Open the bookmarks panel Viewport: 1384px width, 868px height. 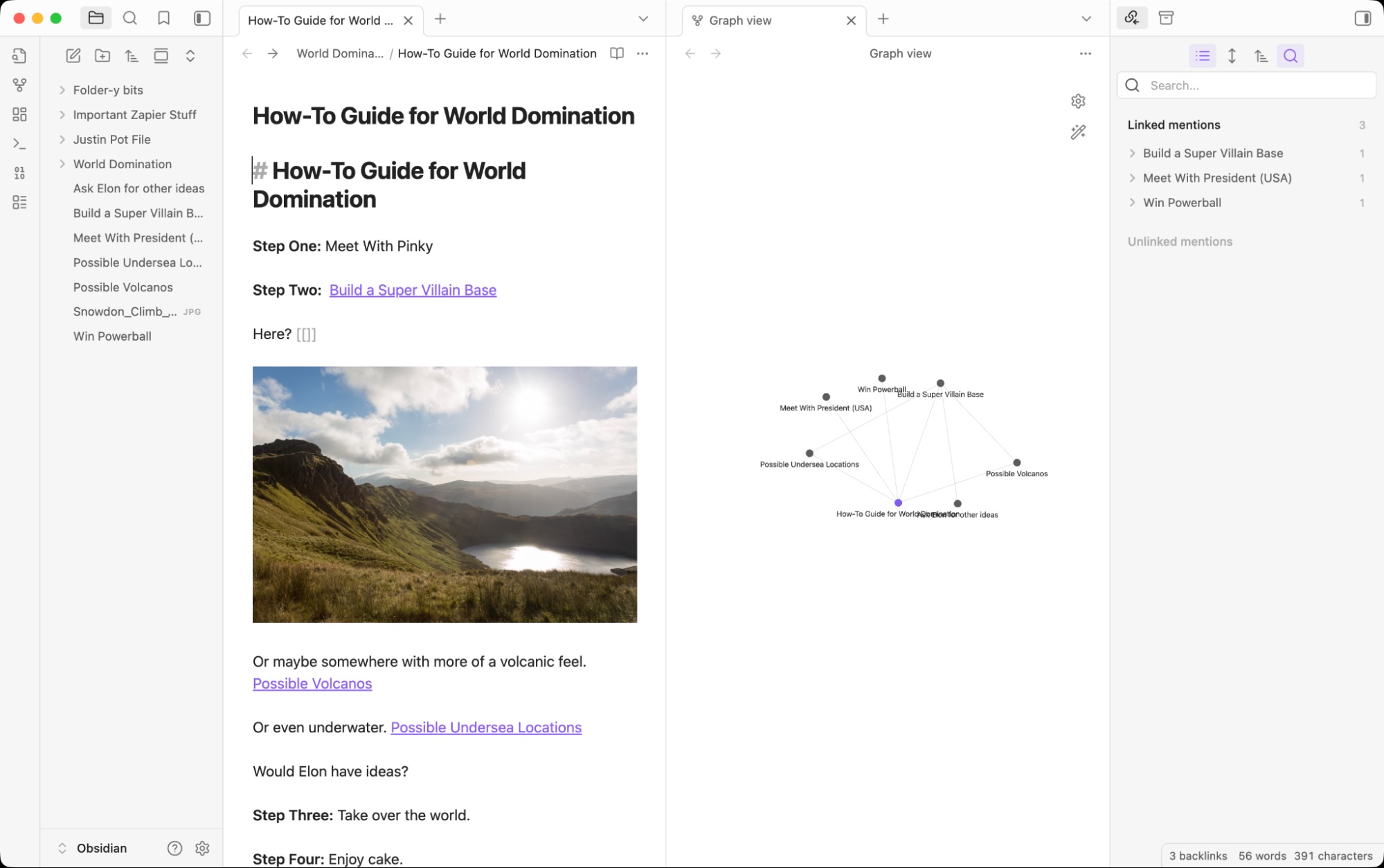point(164,19)
